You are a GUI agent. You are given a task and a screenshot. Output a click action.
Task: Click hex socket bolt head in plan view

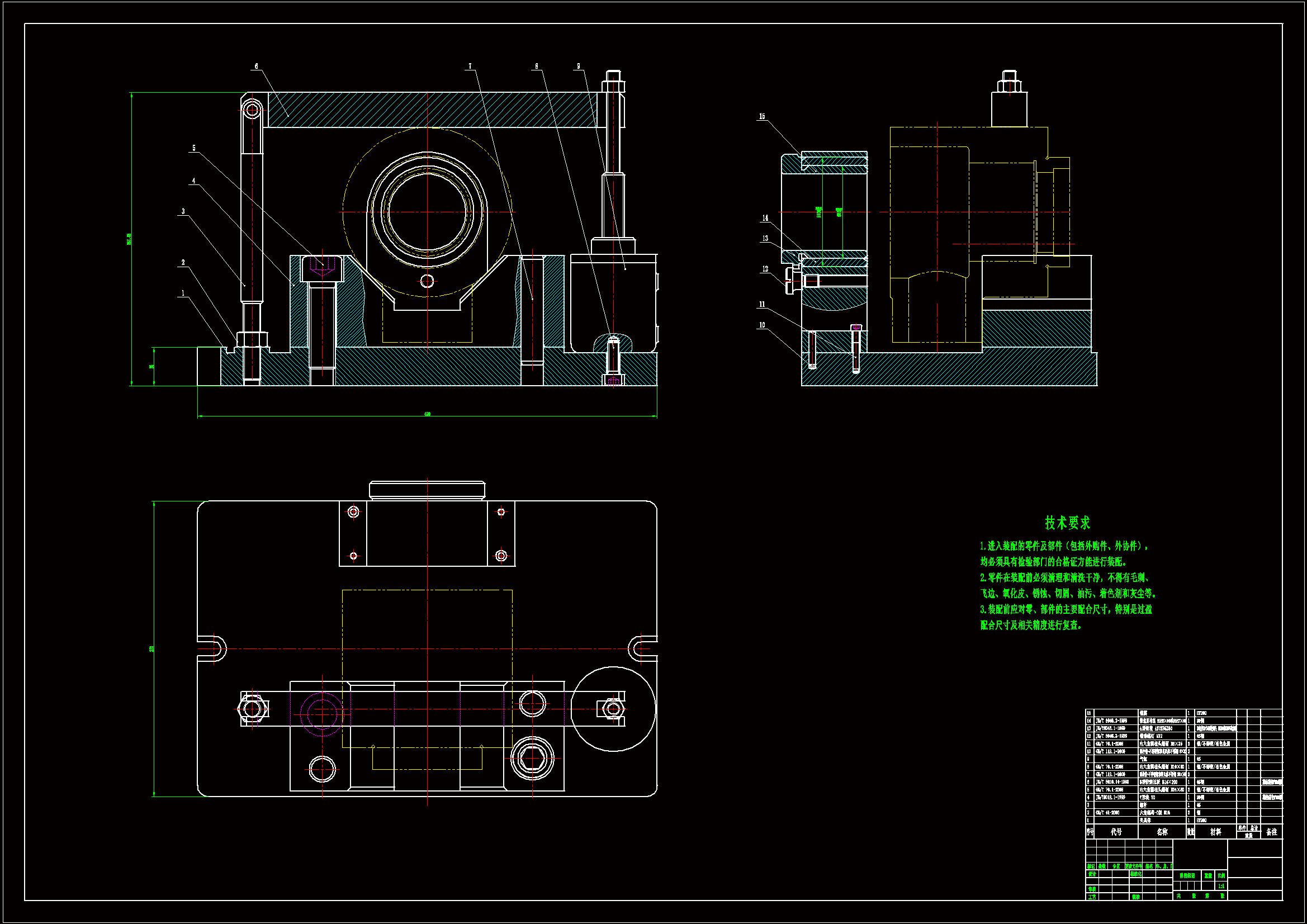[x=532, y=759]
